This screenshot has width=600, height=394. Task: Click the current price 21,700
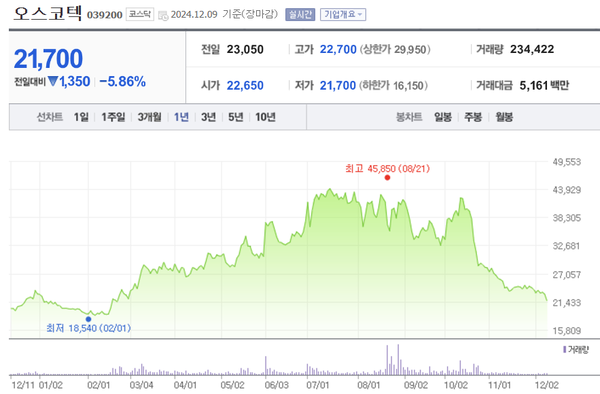tap(48, 59)
